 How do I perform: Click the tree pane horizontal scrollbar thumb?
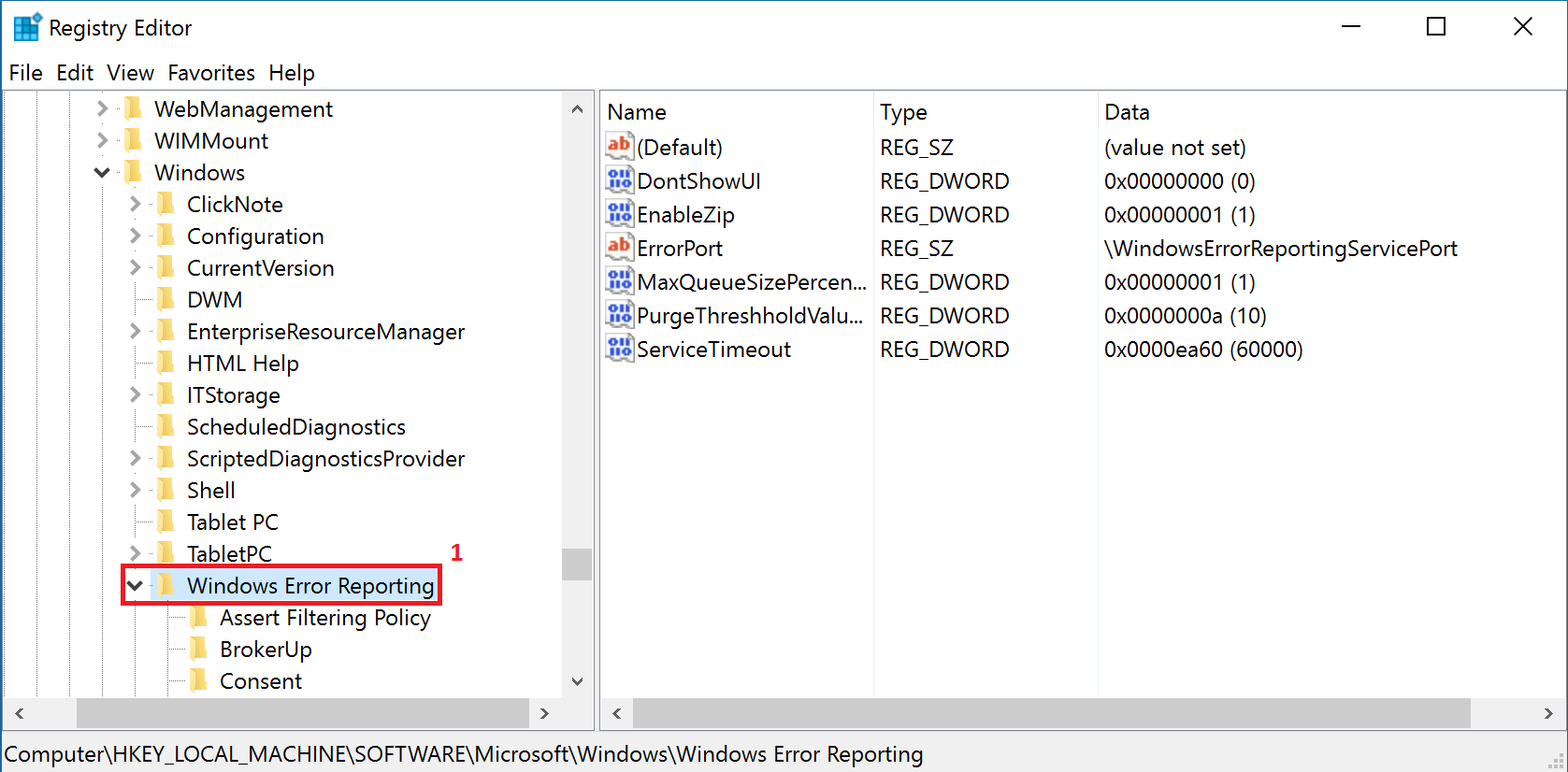coord(303,713)
